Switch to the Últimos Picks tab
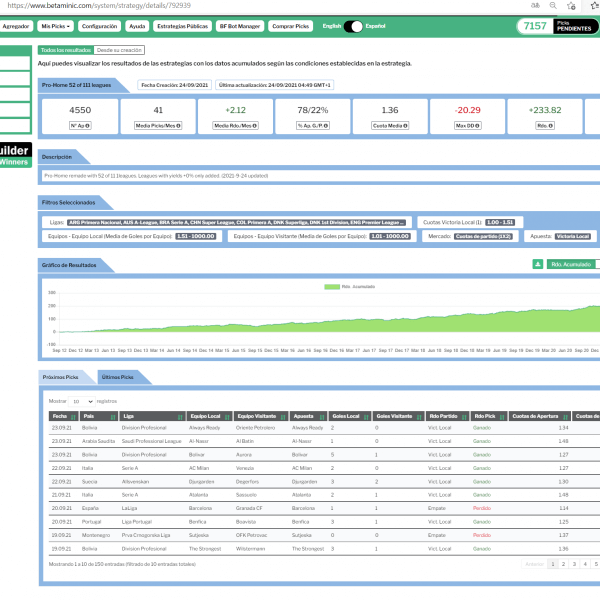This screenshot has width=600, height=600. [x=117, y=377]
